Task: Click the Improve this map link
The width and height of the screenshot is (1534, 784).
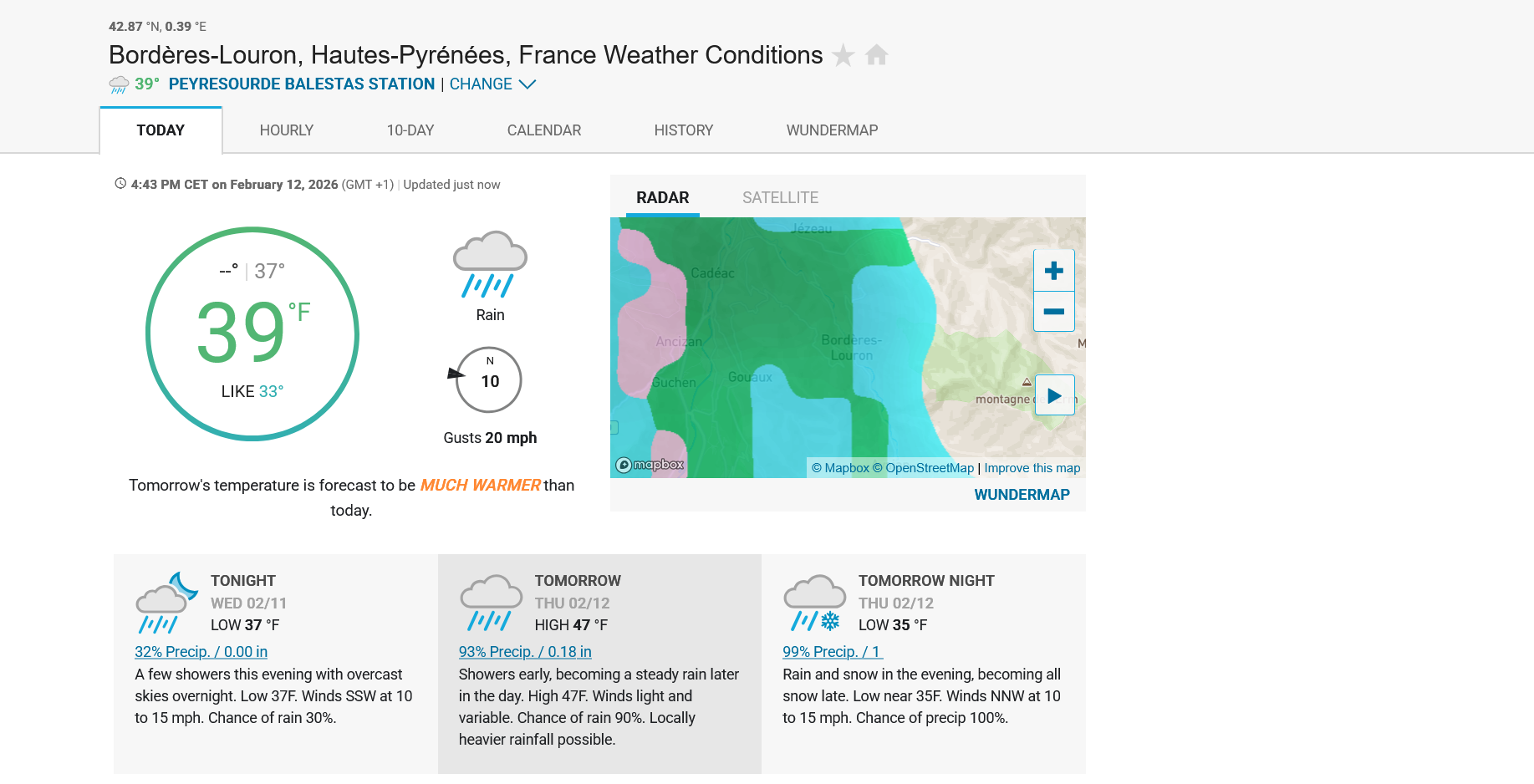Action: click(x=1032, y=468)
